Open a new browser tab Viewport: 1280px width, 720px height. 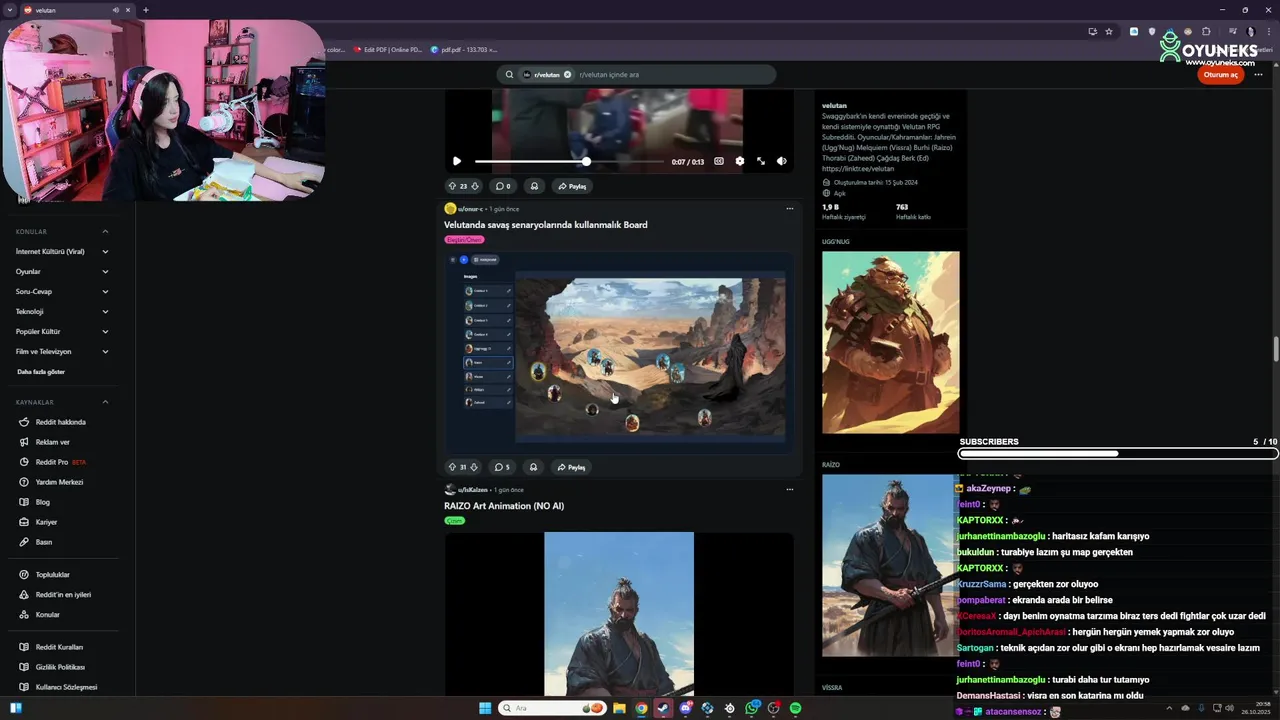(x=146, y=10)
